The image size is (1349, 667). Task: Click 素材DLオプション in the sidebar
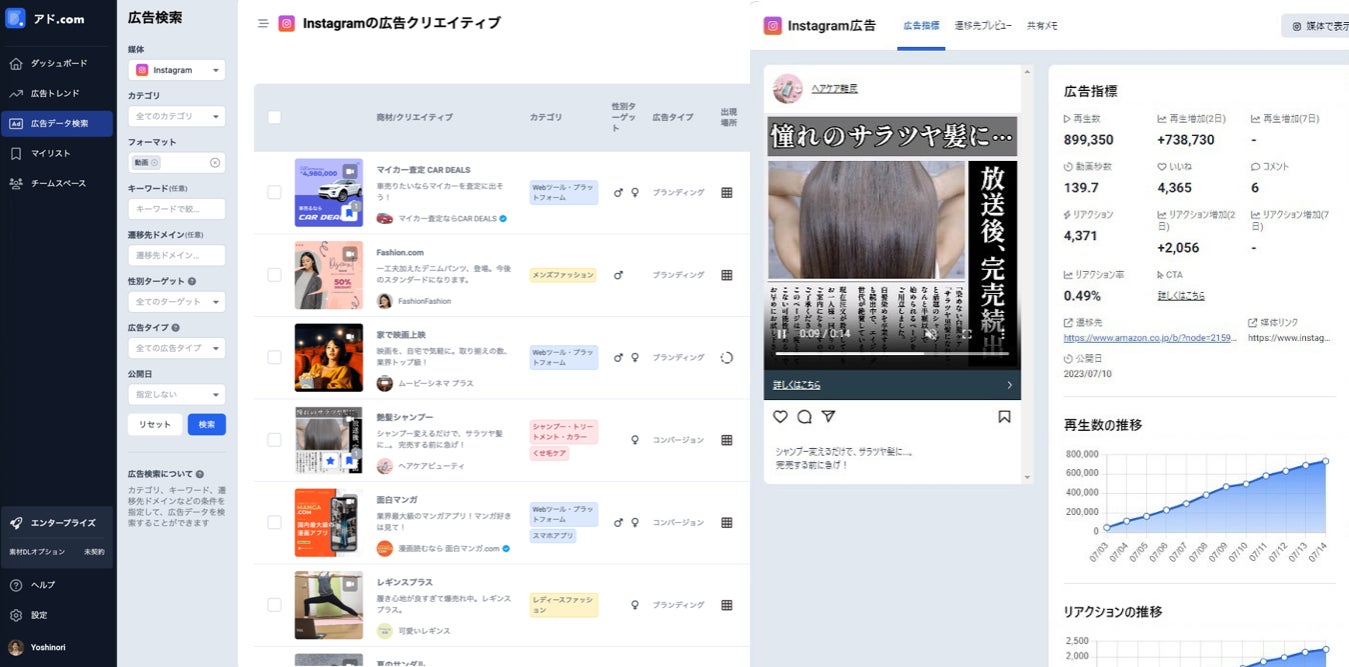(x=37, y=552)
